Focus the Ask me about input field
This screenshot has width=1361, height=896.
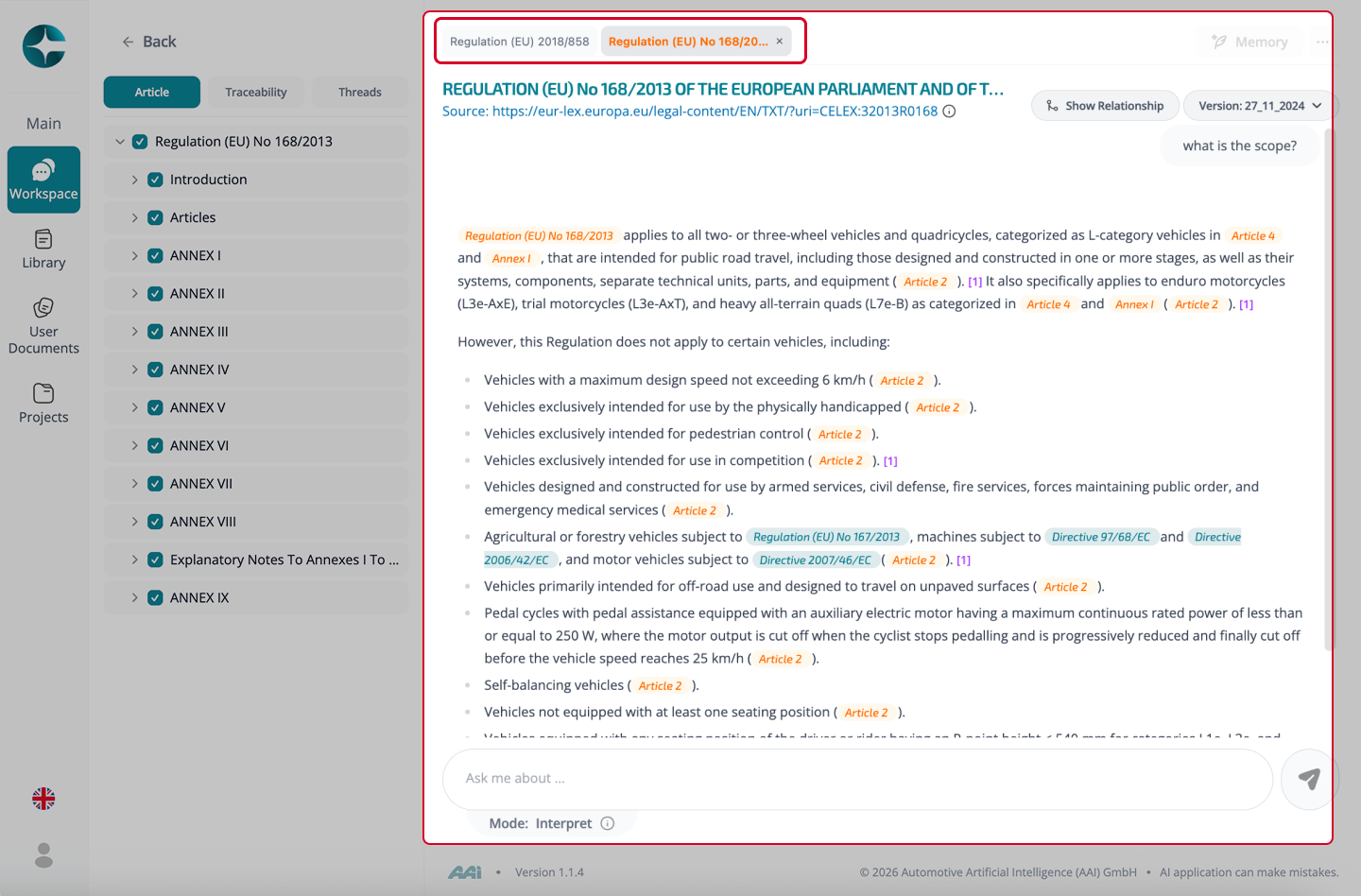click(x=857, y=779)
